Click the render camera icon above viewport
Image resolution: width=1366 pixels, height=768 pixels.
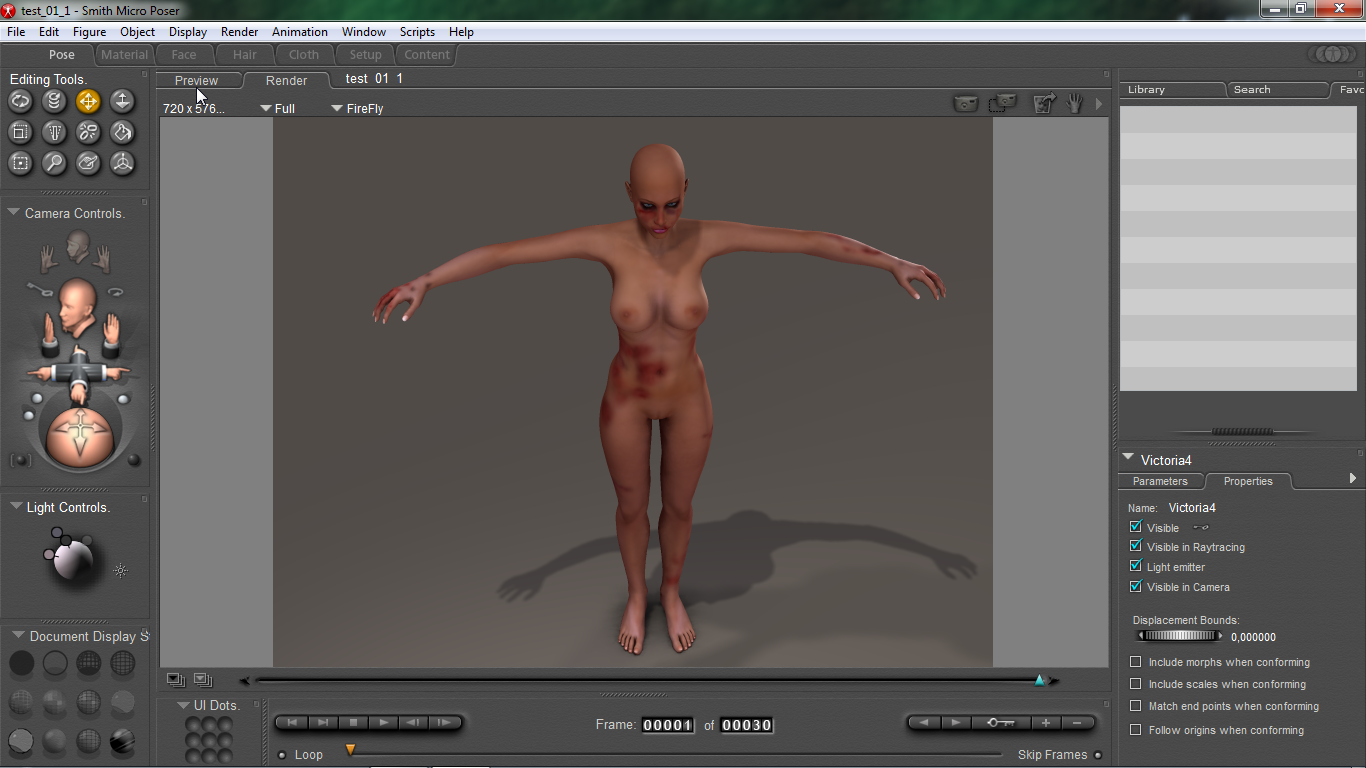(965, 103)
